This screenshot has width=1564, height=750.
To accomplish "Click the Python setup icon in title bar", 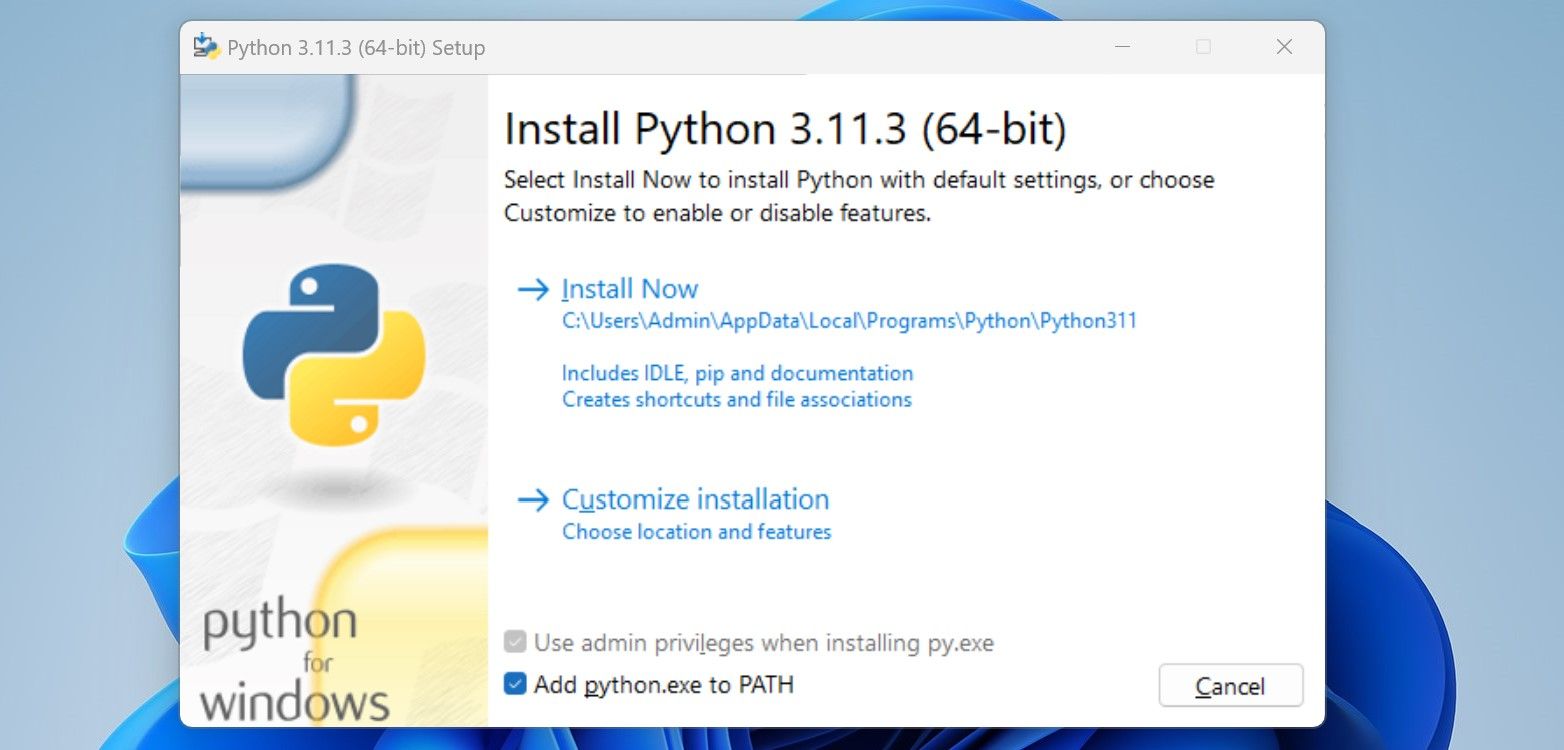I will (x=205, y=46).
